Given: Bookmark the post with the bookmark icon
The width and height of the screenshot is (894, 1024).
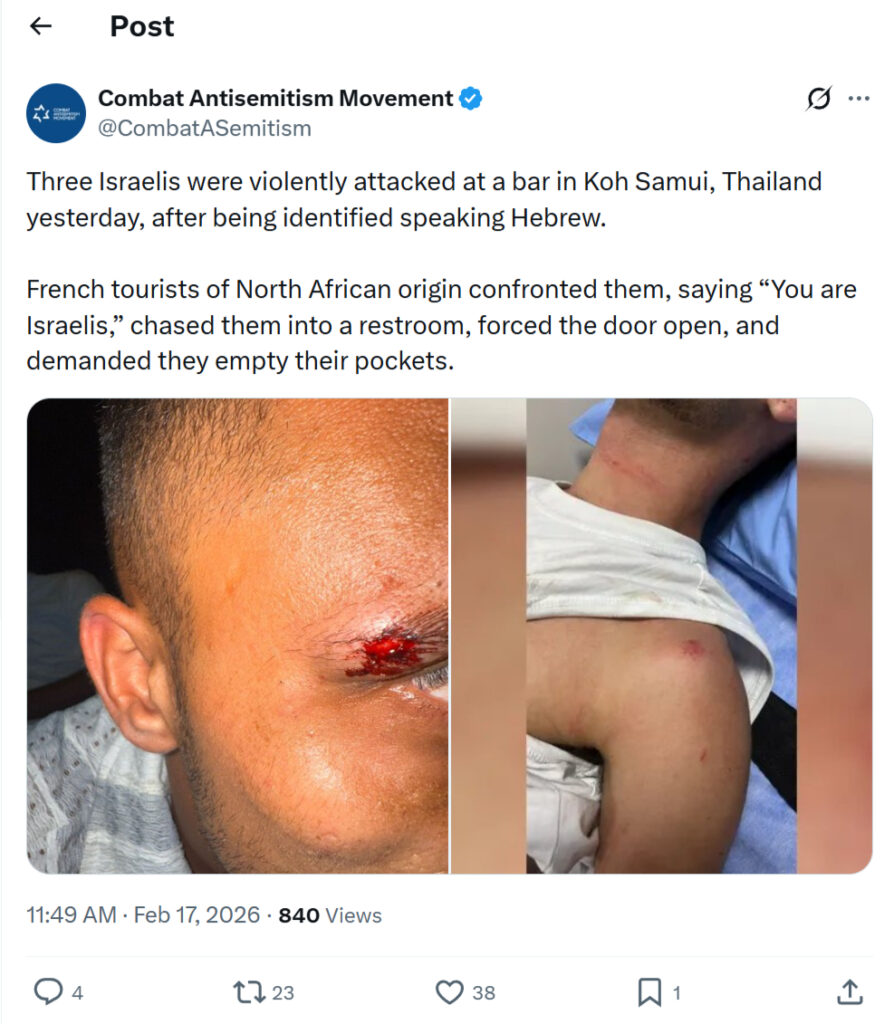Looking at the screenshot, I should pos(649,992).
